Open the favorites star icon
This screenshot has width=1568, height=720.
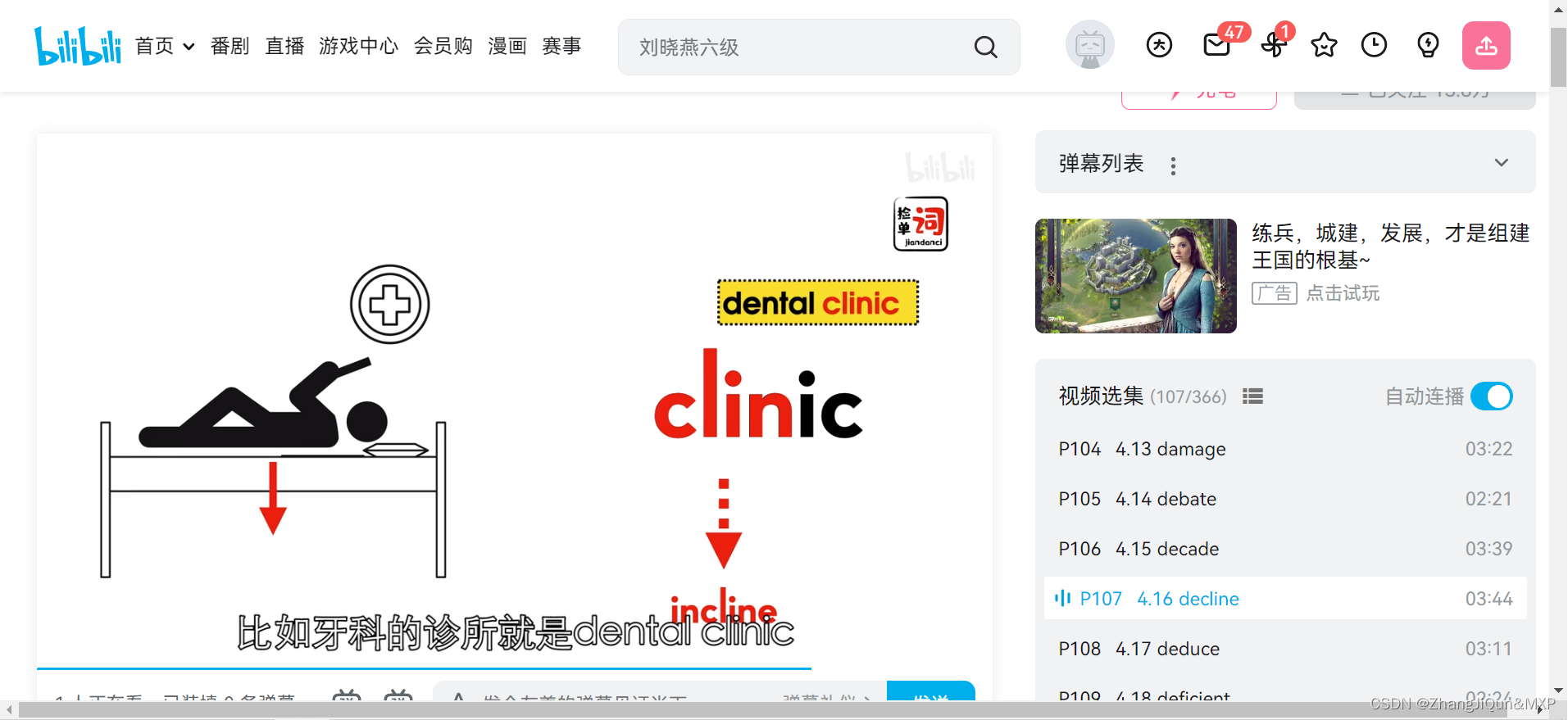[1324, 45]
